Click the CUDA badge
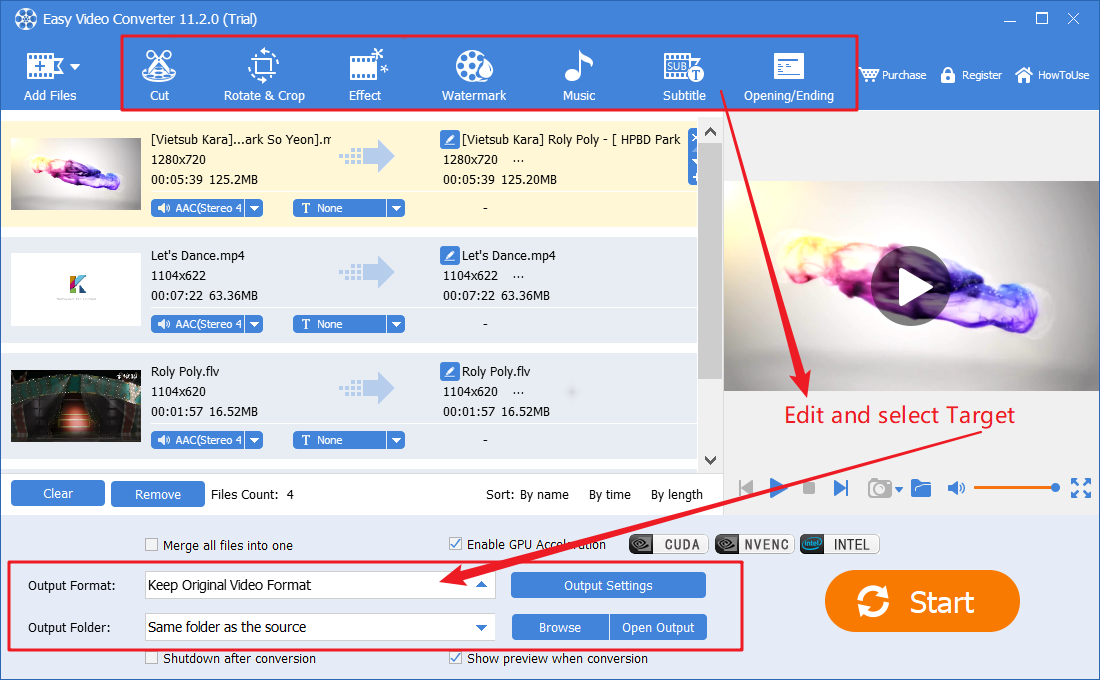Image resolution: width=1100 pixels, height=680 pixels. [x=669, y=545]
